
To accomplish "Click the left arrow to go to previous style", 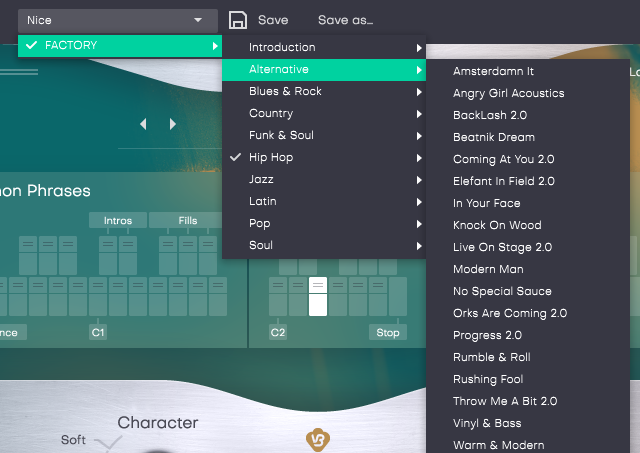I will [143, 124].
